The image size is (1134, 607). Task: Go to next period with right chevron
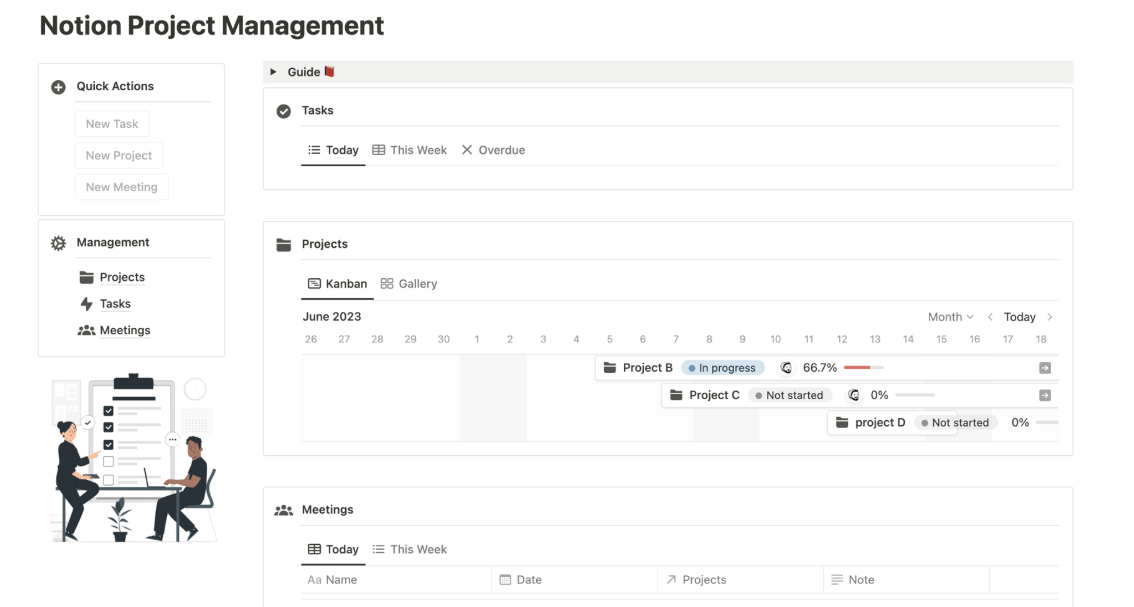click(x=1050, y=317)
